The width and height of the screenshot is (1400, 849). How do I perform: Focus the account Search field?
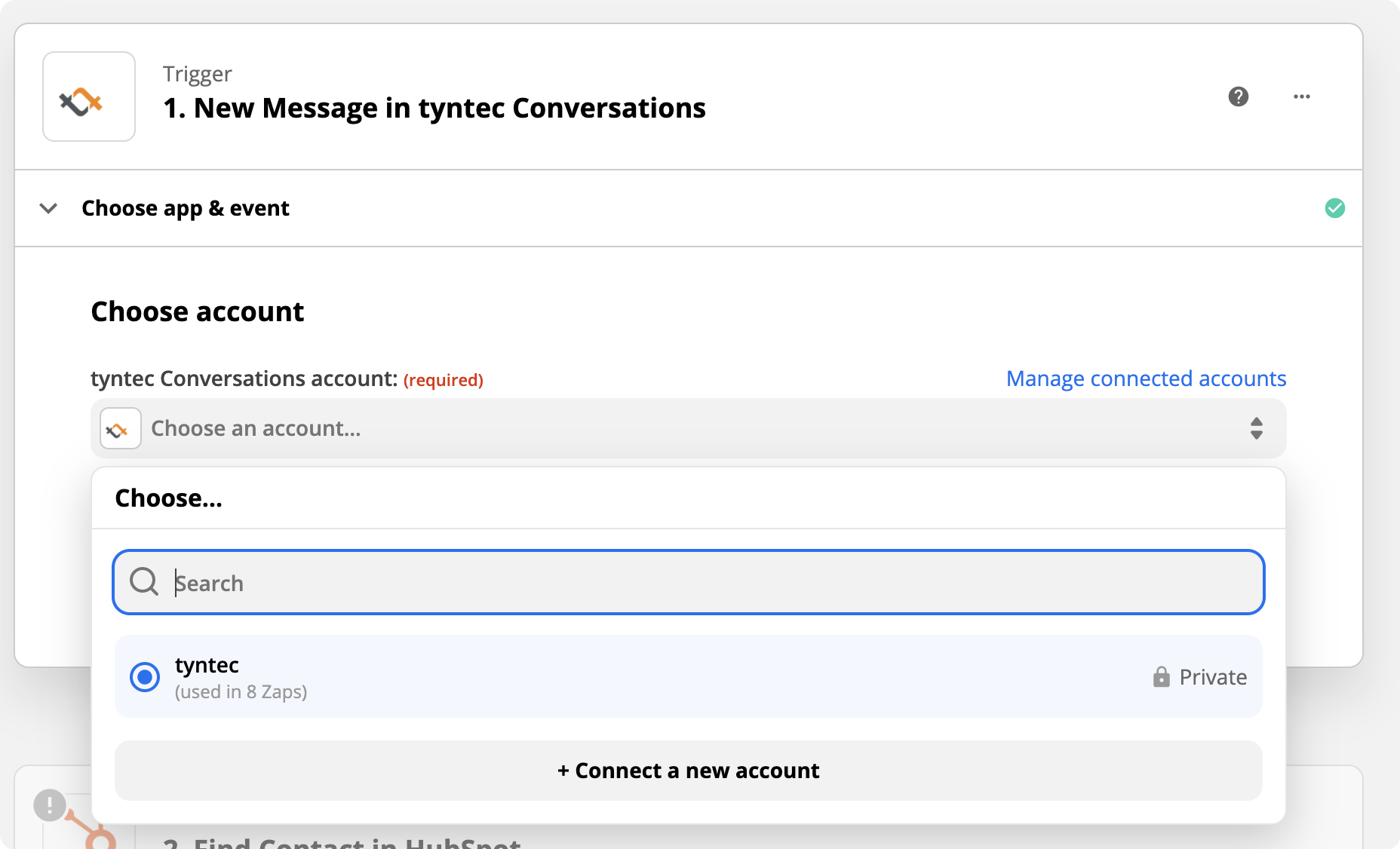pyautogui.click(x=688, y=582)
